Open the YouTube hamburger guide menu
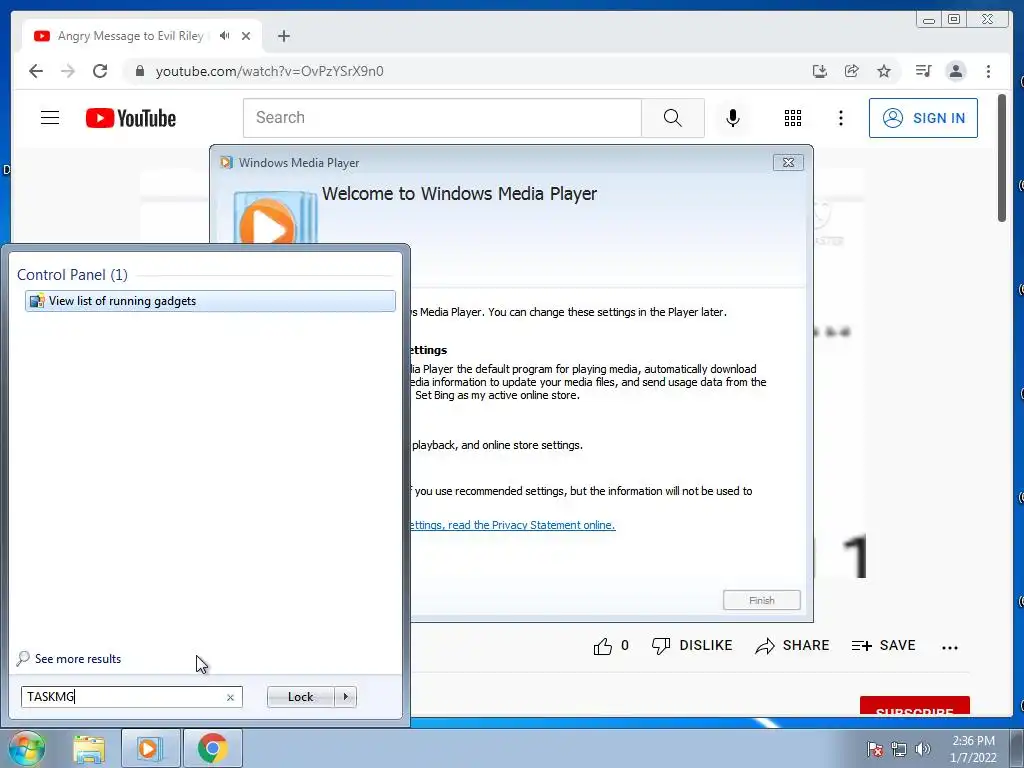Image resolution: width=1024 pixels, height=768 pixels. [x=50, y=118]
